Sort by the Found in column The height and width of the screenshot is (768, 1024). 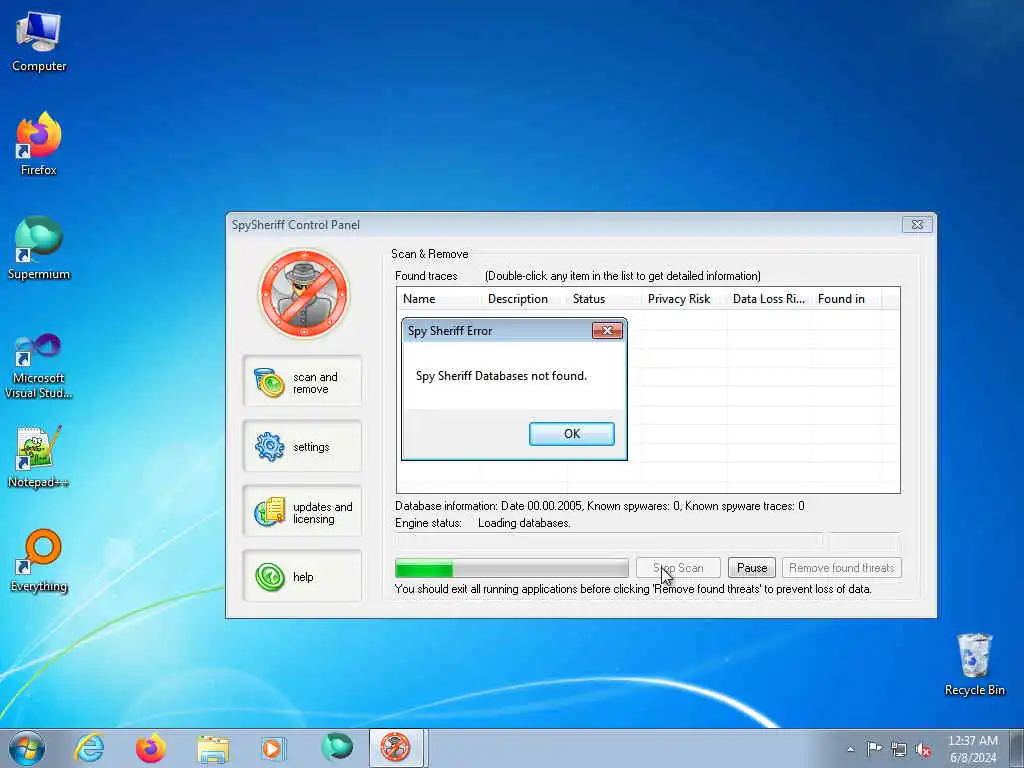[x=846, y=298]
